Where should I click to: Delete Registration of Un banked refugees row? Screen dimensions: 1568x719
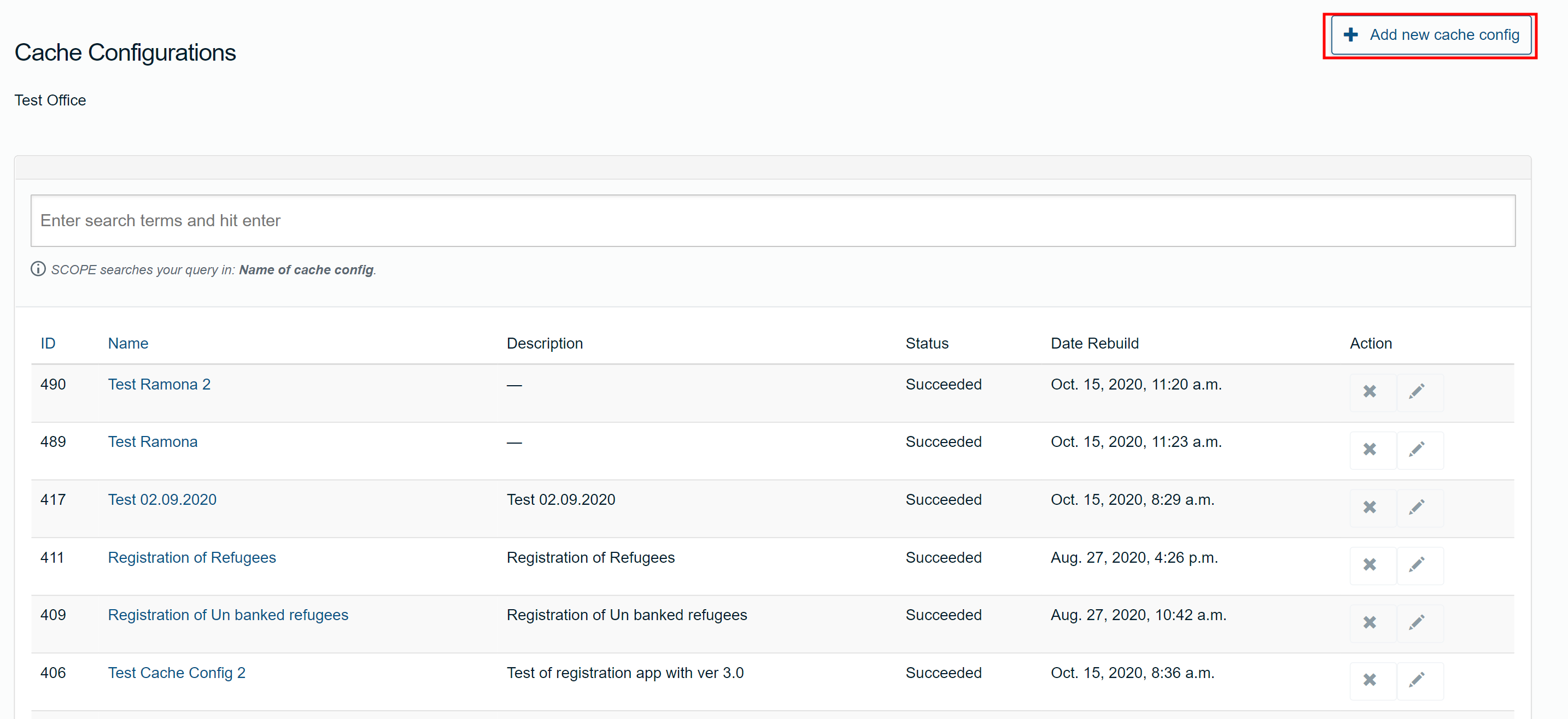(1370, 623)
